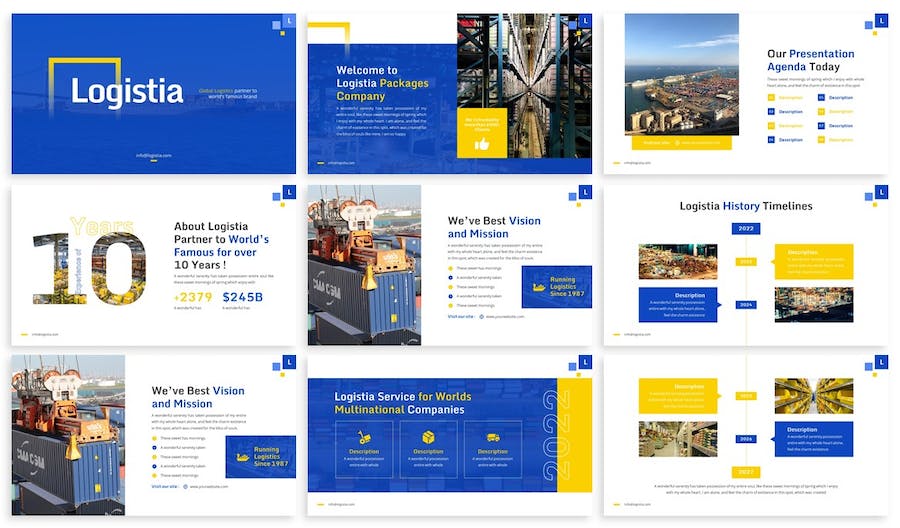
Task: Click the +2379 statistic on the About slide
Action: [192, 297]
